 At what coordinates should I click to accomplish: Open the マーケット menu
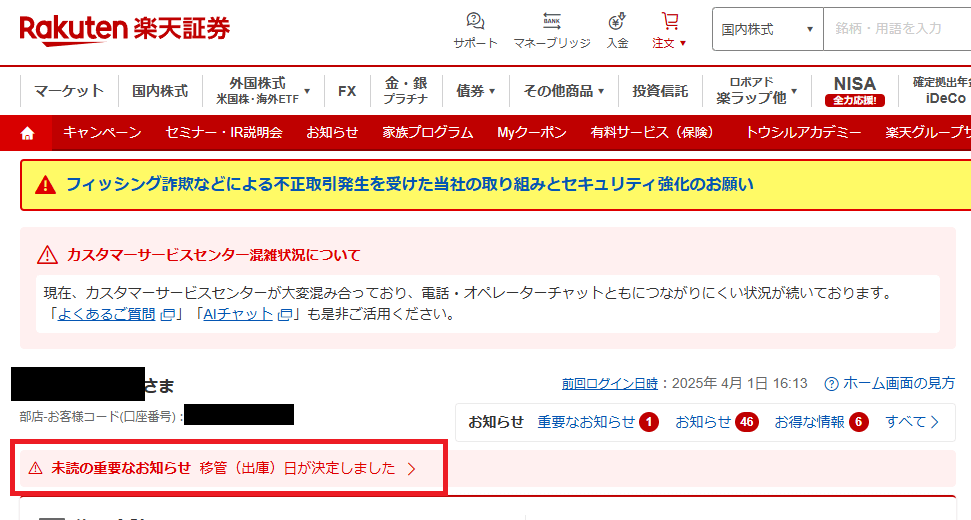(x=69, y=91)
